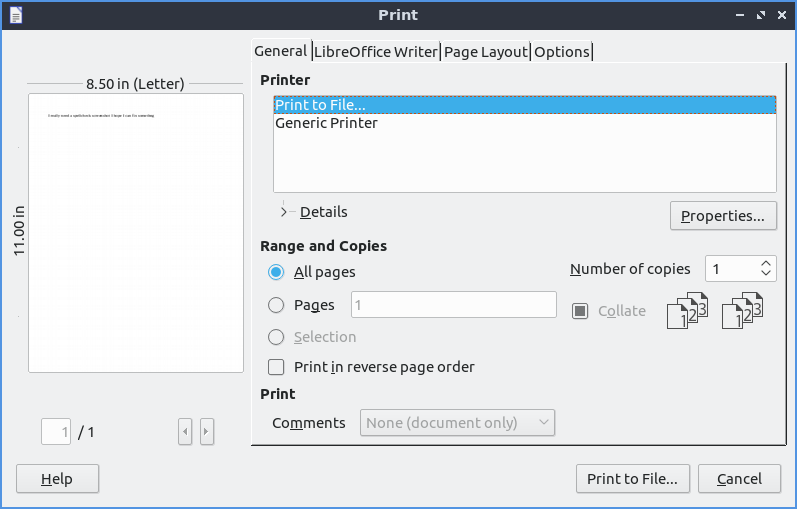Click the document icon in title bar
The width and height of the screenshot is (797, 509).
pos(15,15)
